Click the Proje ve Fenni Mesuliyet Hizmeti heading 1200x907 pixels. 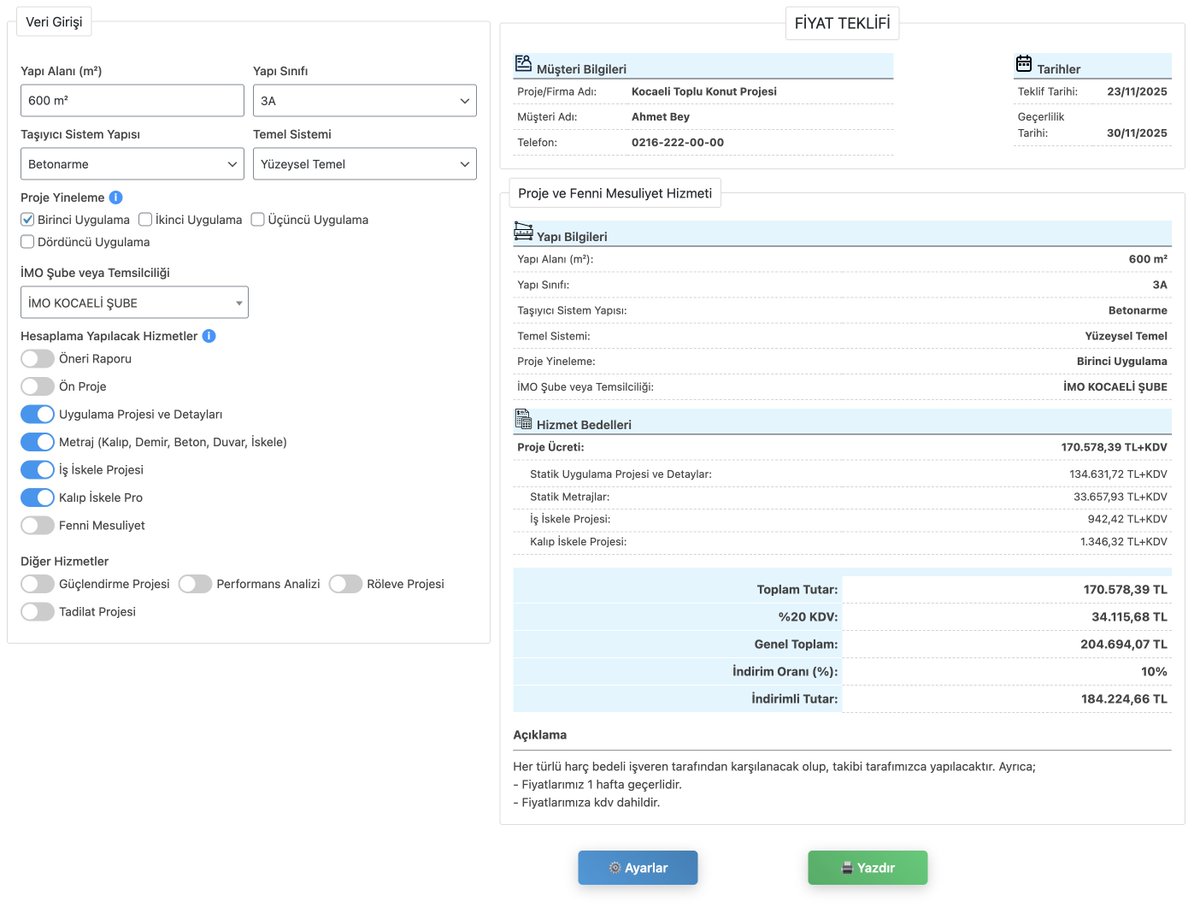point(615,193)
